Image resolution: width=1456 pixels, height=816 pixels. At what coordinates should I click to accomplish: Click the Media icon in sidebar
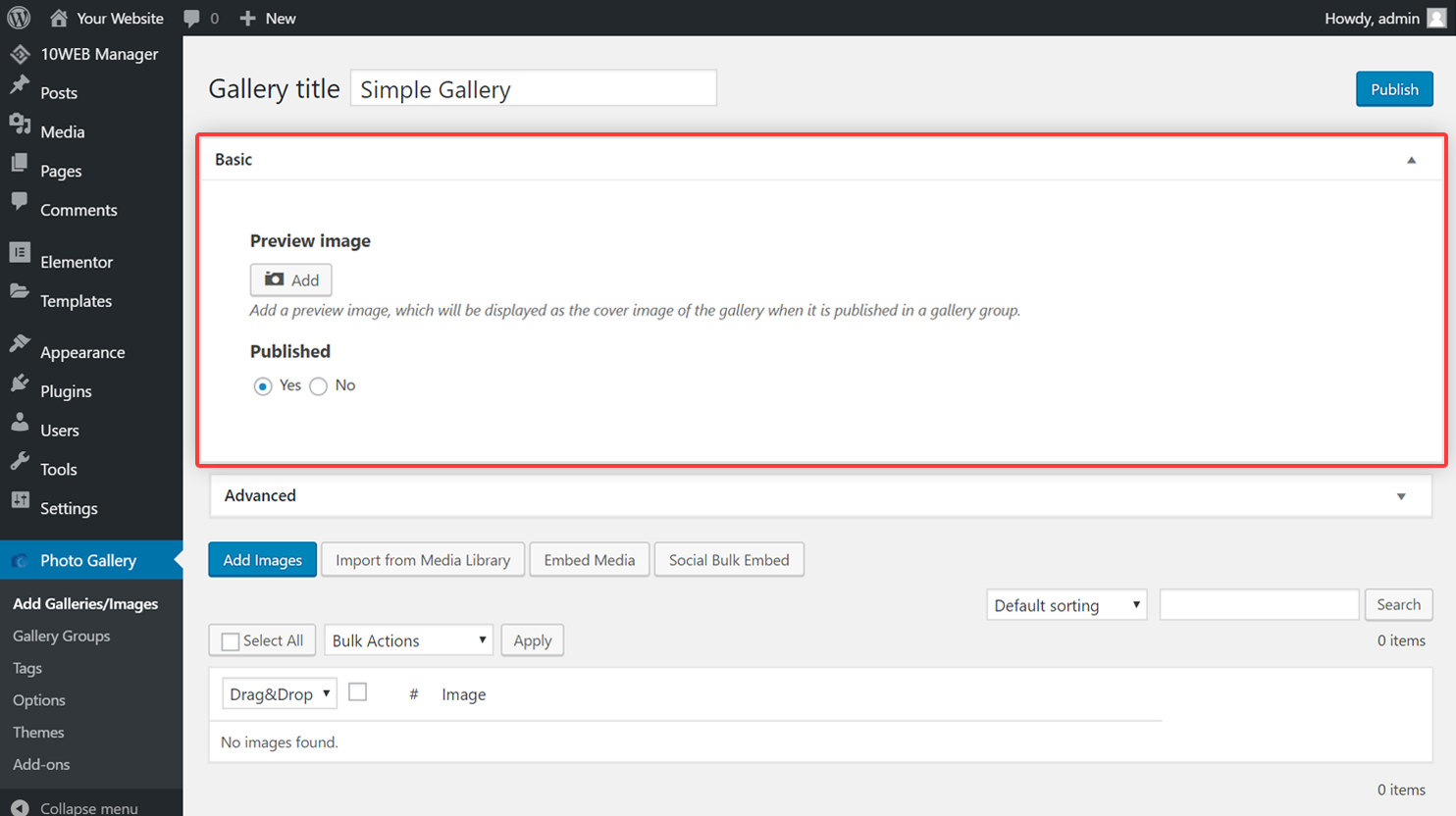point(20,124)
